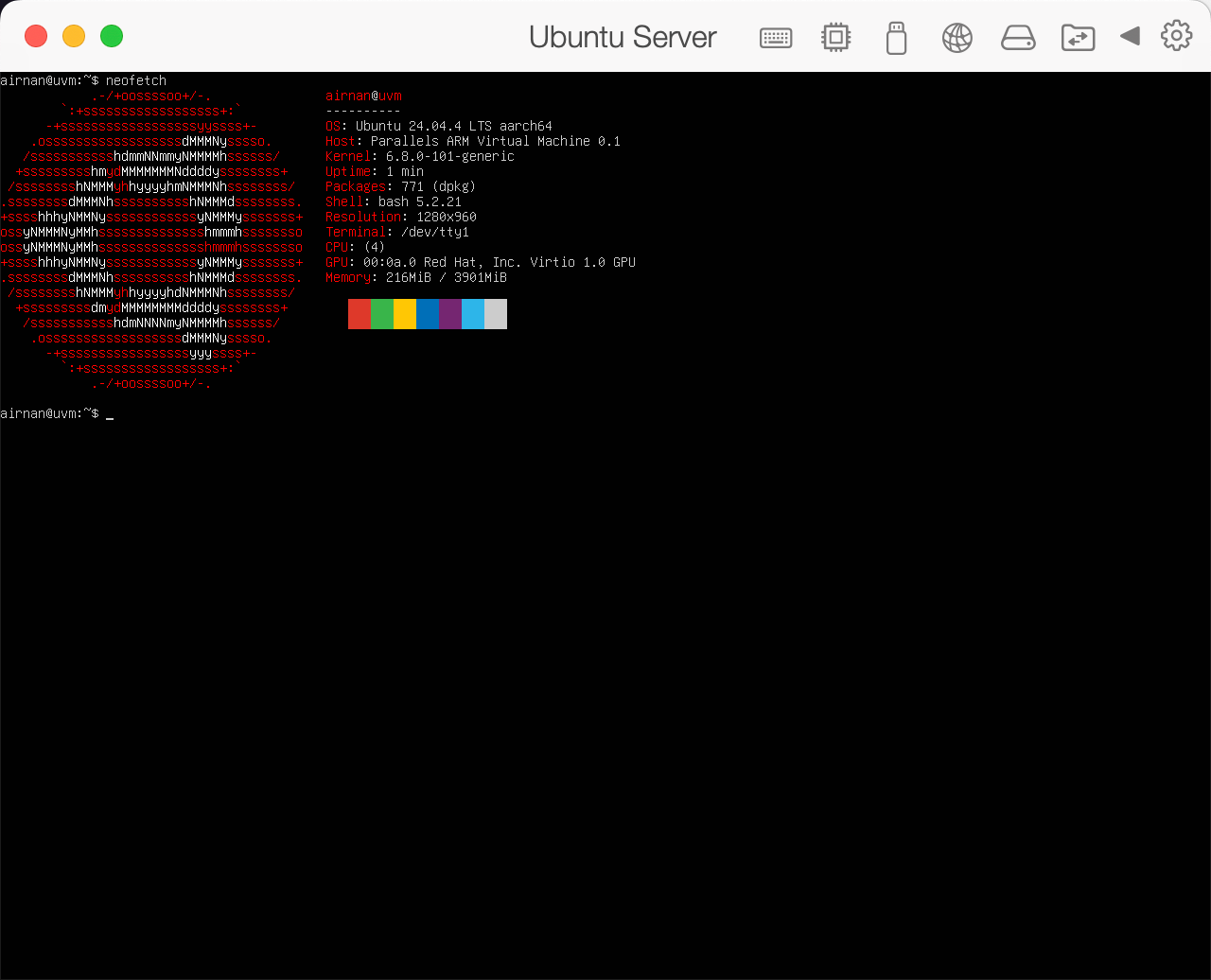Screen dimensions: 1211x980
Task: Click the blinking terminal cursor at the prompt
Action: [109, 413]
